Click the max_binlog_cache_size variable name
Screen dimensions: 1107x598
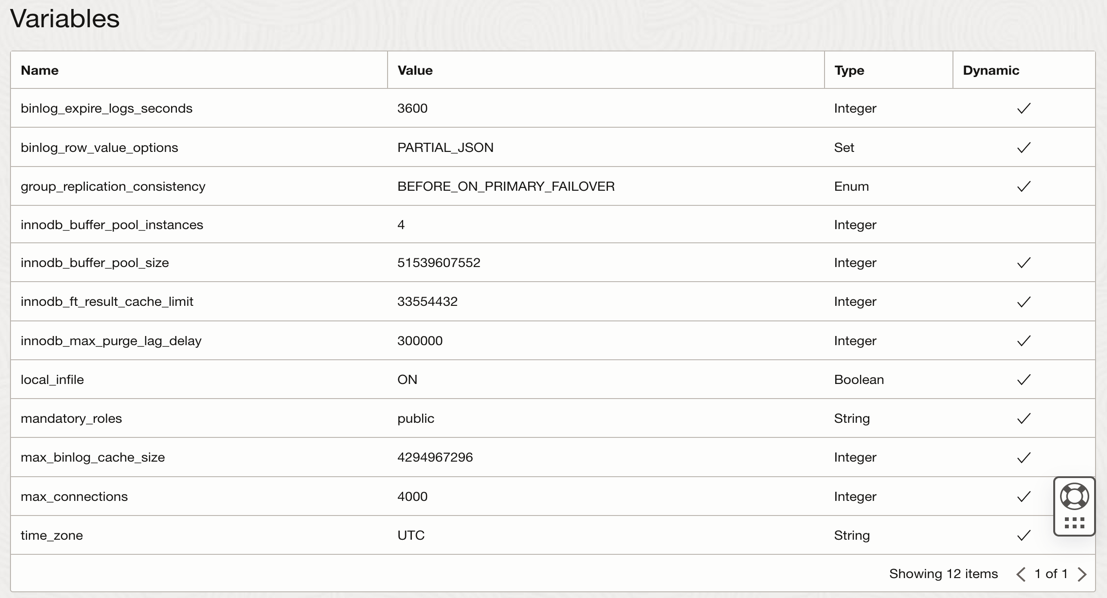coord(93,457)
